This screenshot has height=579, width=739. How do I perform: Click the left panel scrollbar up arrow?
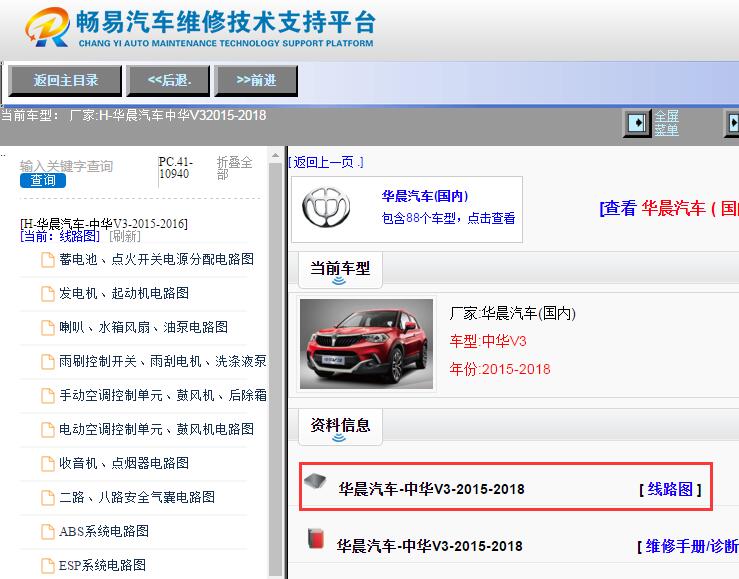point(276,155)
